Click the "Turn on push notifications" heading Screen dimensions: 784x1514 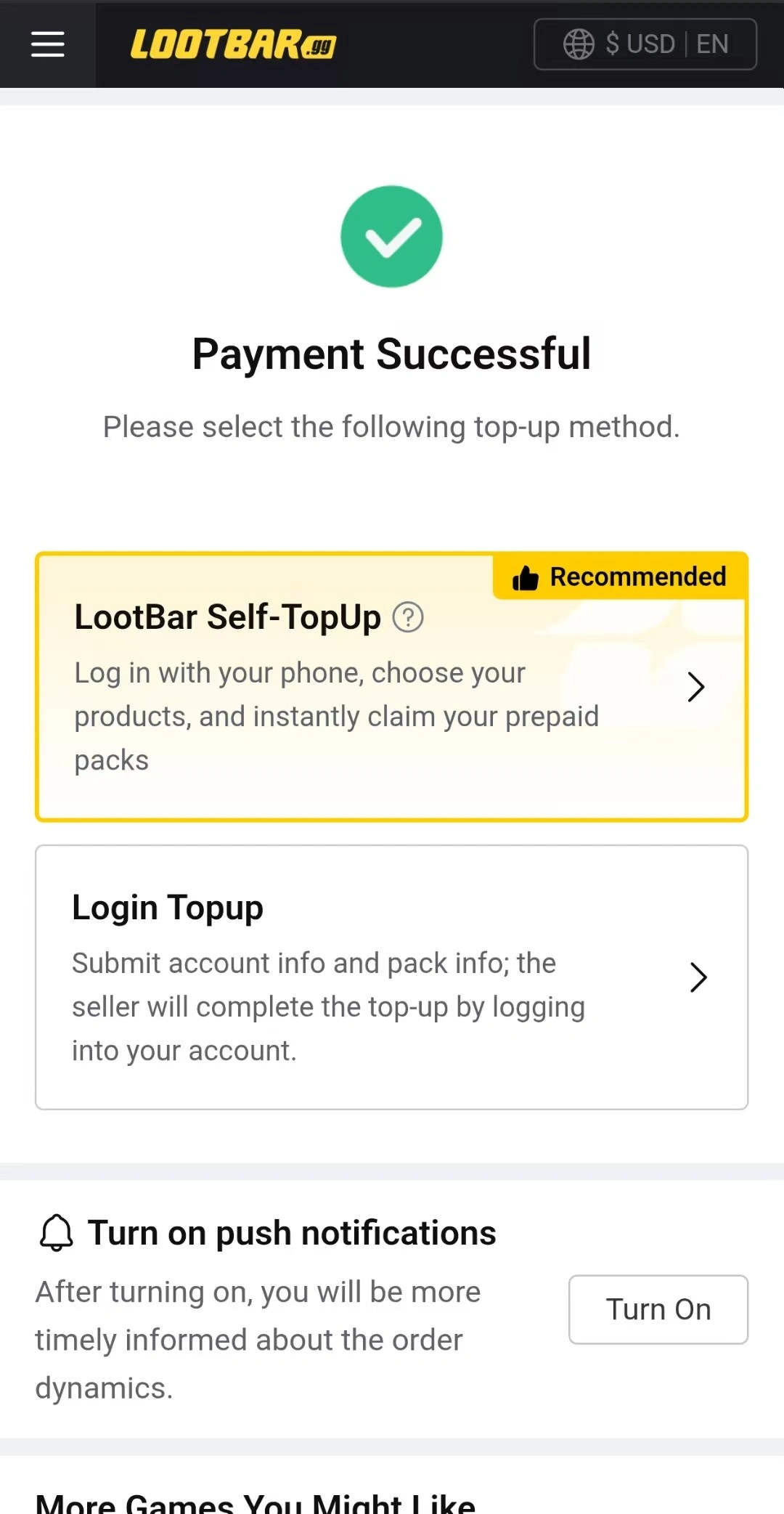pyautogui.click(x=292, y=1233)
